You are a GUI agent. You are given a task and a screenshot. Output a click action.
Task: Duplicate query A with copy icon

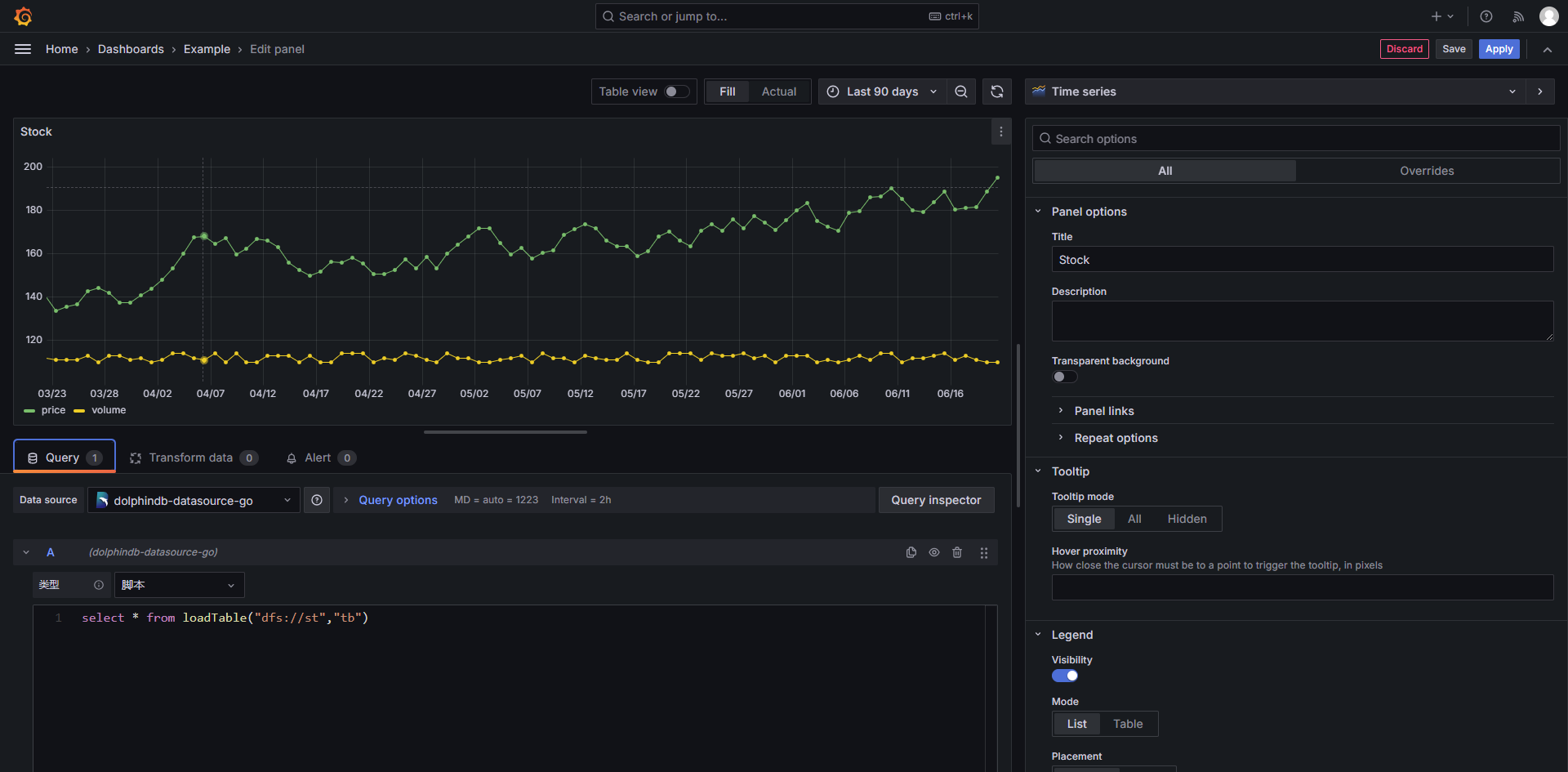(911, 552)
